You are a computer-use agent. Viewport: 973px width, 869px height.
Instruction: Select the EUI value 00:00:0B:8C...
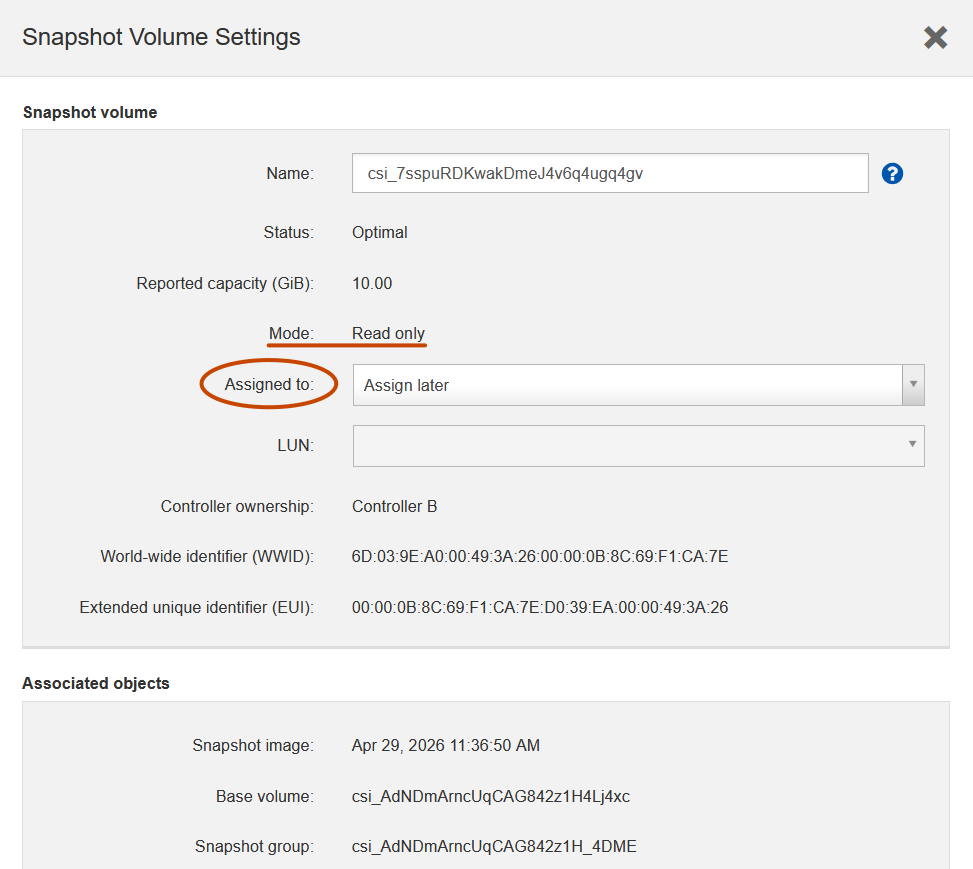click(x=540, y=607)
